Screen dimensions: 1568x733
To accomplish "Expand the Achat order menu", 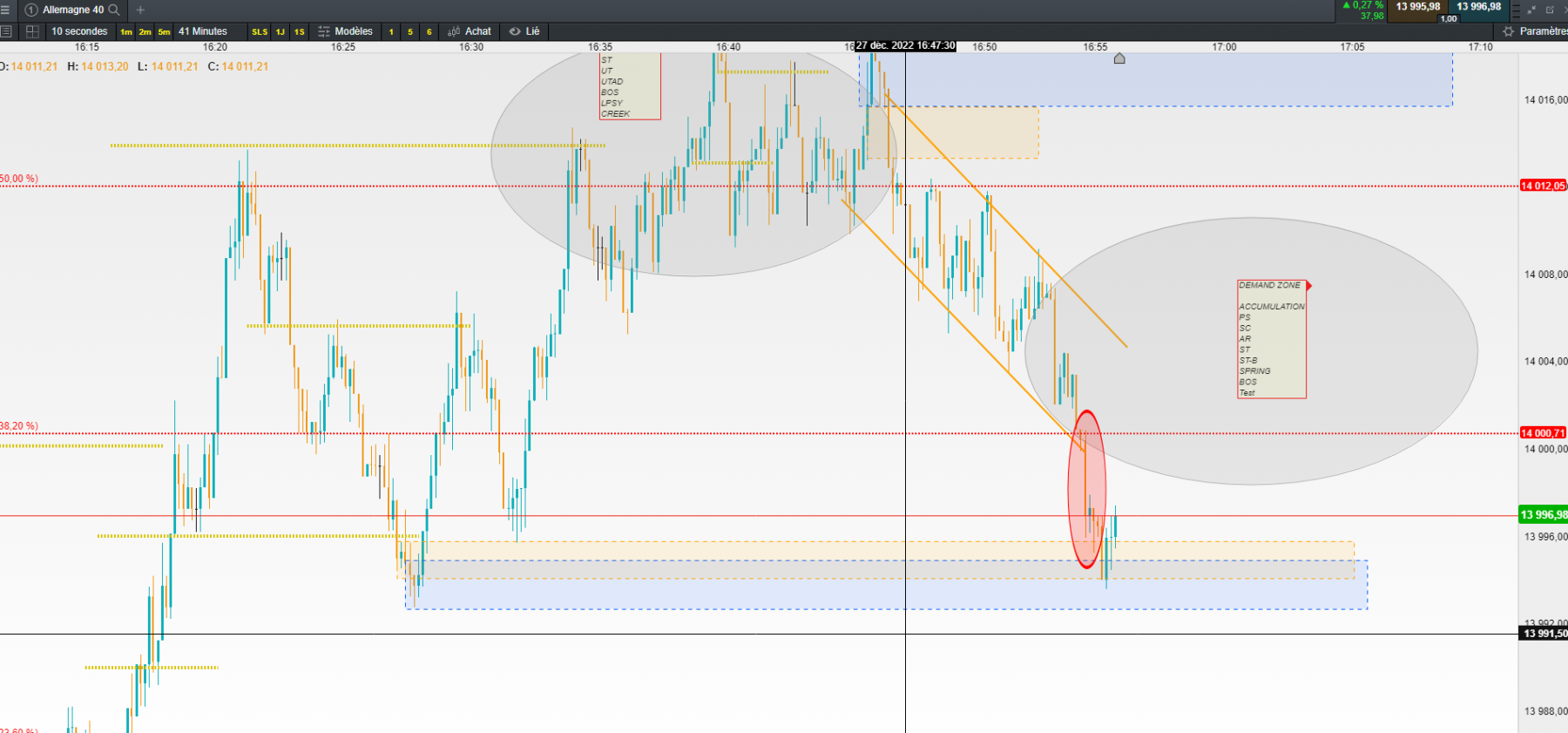I will point(470,31).
